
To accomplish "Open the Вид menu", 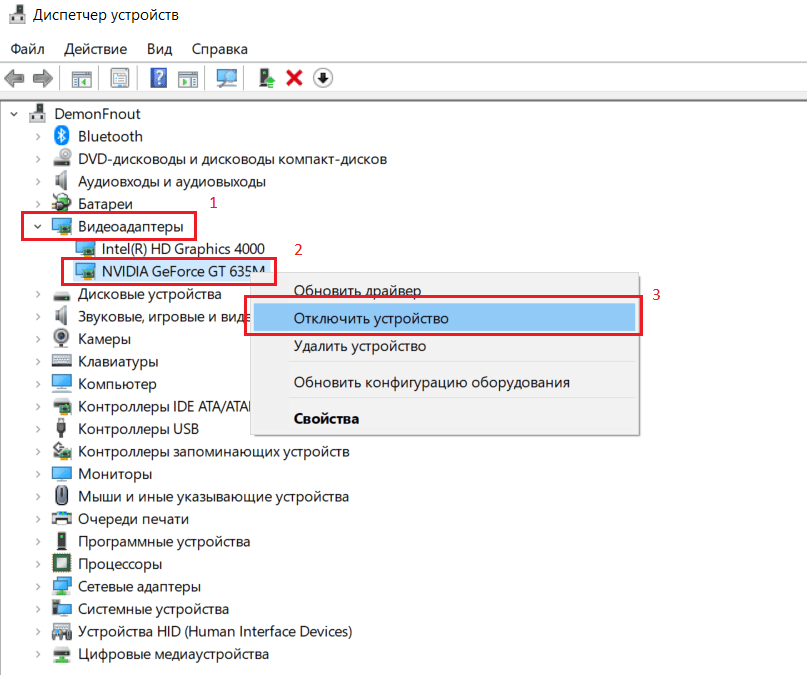I will [x=159, y=49].
